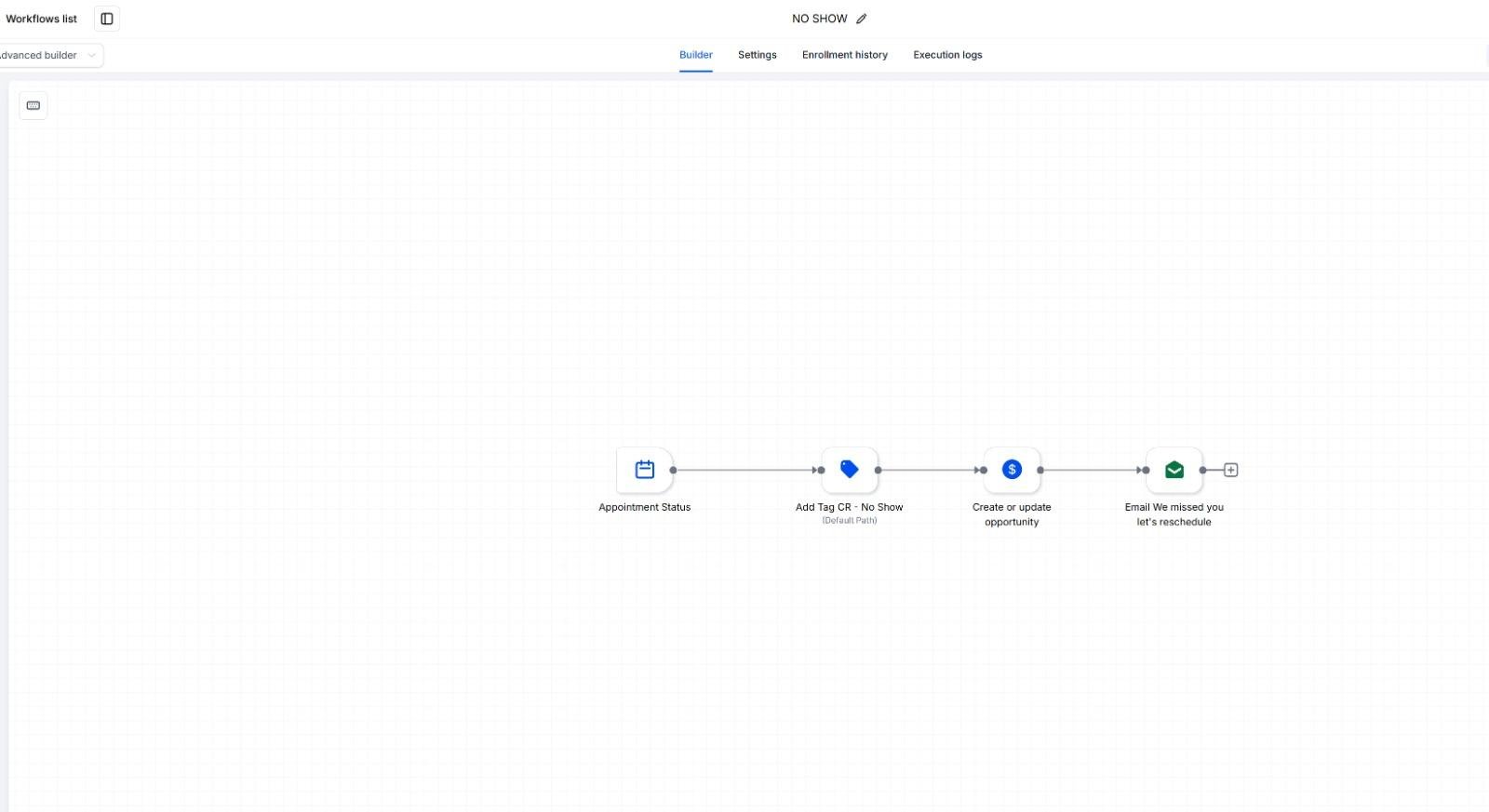Open the Settings tab

758,55
